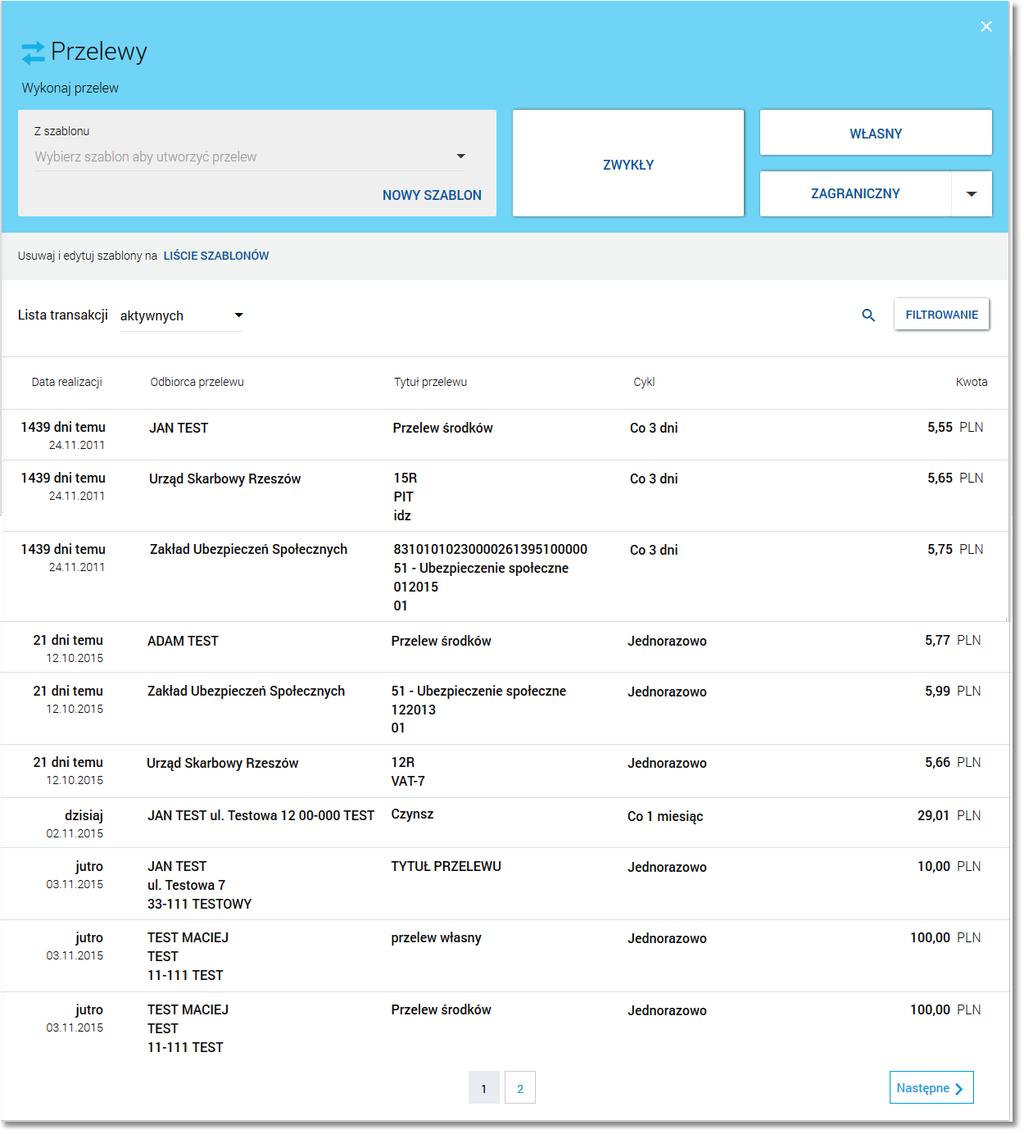Click the Następne next page button
The image size is (1024, 1134).
931,1088
